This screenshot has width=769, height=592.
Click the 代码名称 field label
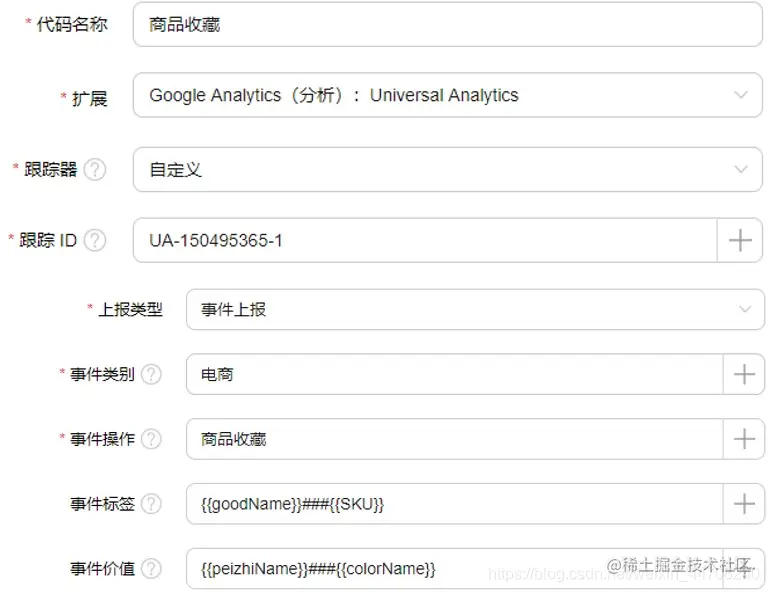[72, 25]
